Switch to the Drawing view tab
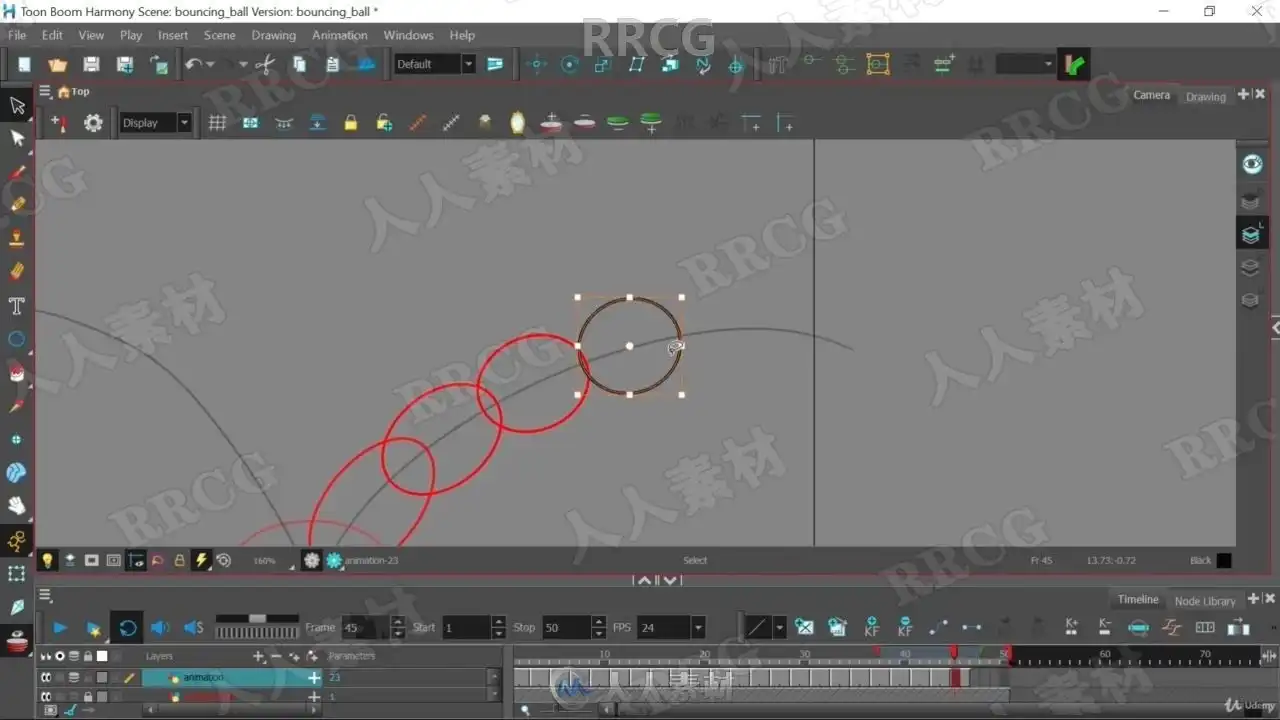 pos(1205,97)
